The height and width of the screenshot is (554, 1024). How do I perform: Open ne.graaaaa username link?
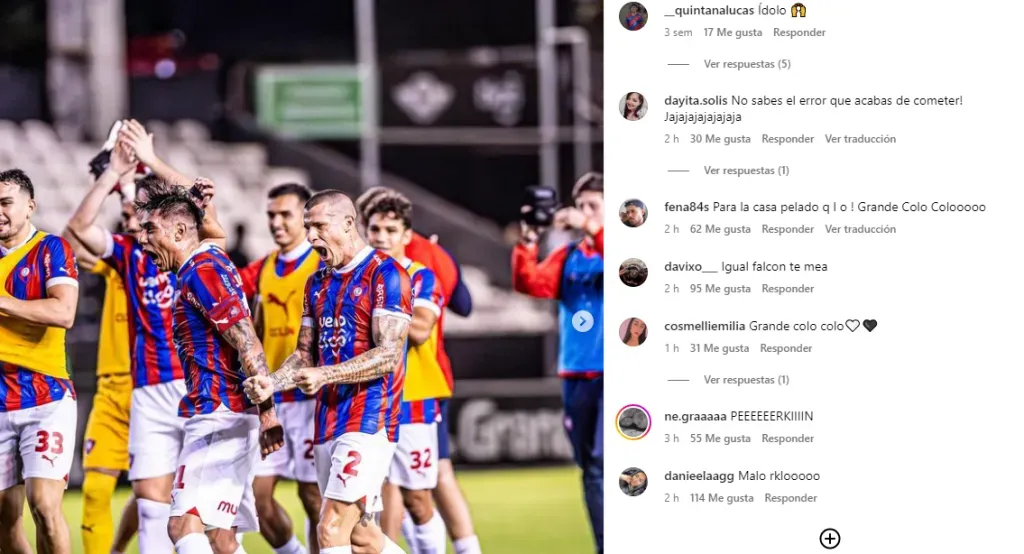(x=695, y=416)
